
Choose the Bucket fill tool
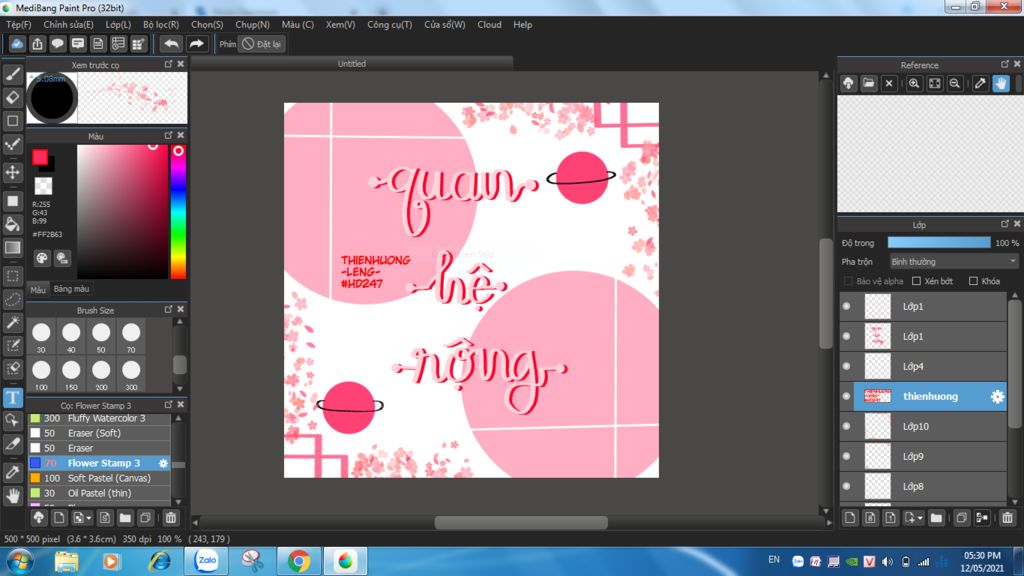coord(12,224)
